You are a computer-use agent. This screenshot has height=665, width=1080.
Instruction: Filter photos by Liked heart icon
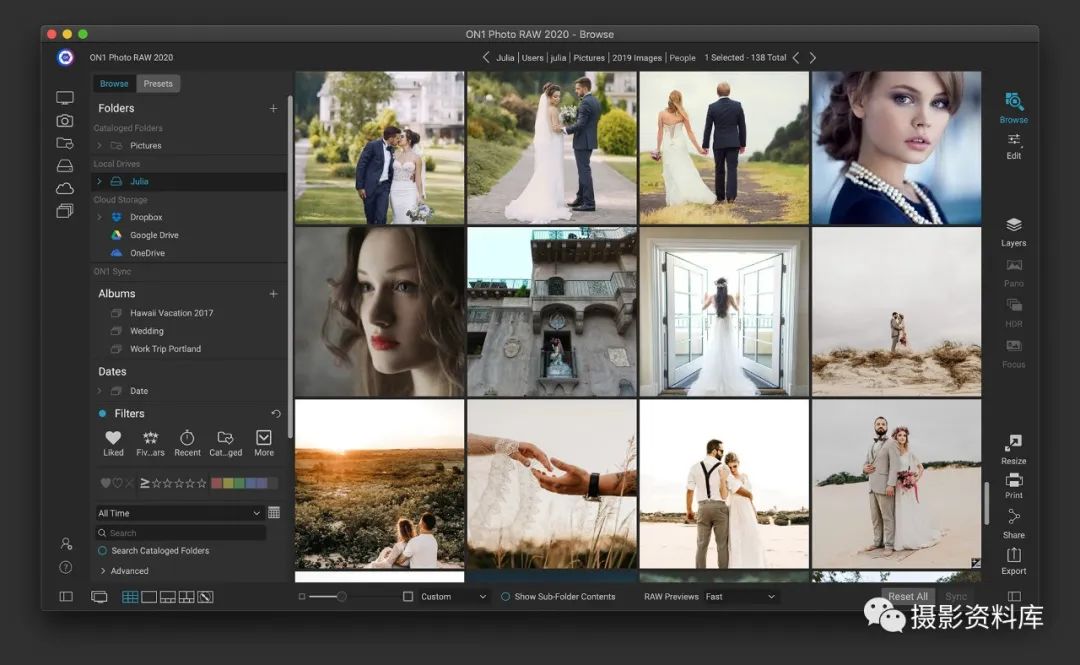click(x=113, y=438)
